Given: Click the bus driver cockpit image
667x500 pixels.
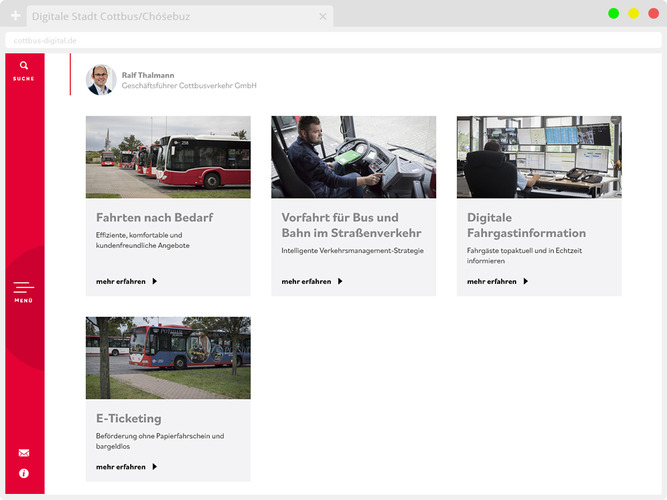Looking at the screenshot, I should coord(353,157).
